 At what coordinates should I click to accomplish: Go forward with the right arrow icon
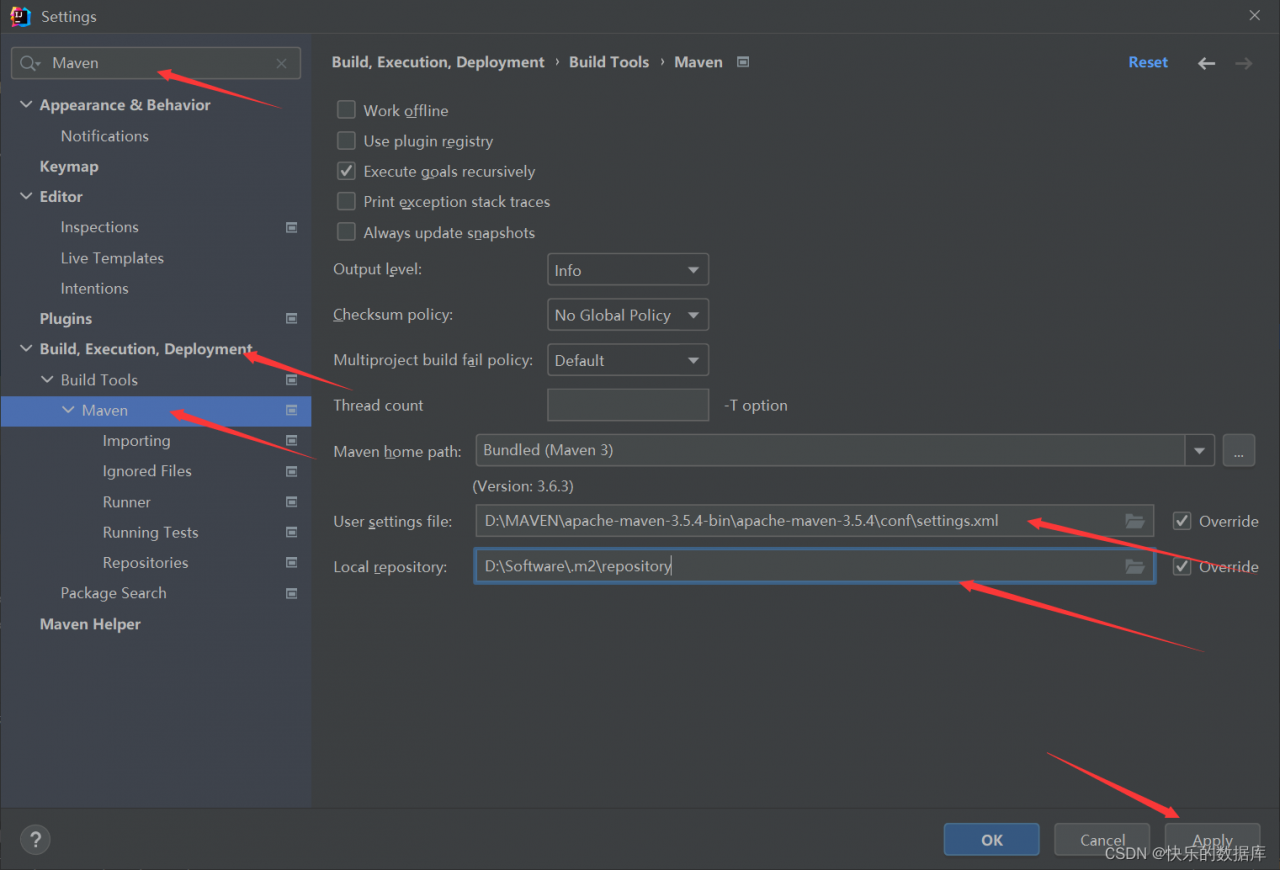(1244, 63)
